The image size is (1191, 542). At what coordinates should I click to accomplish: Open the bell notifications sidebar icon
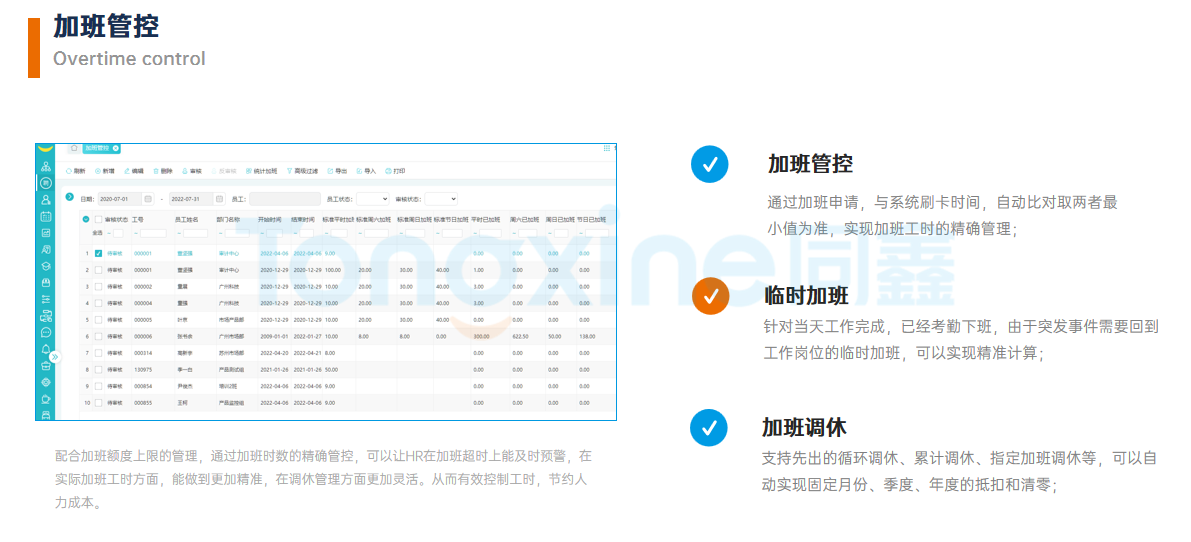coord(46,348)
